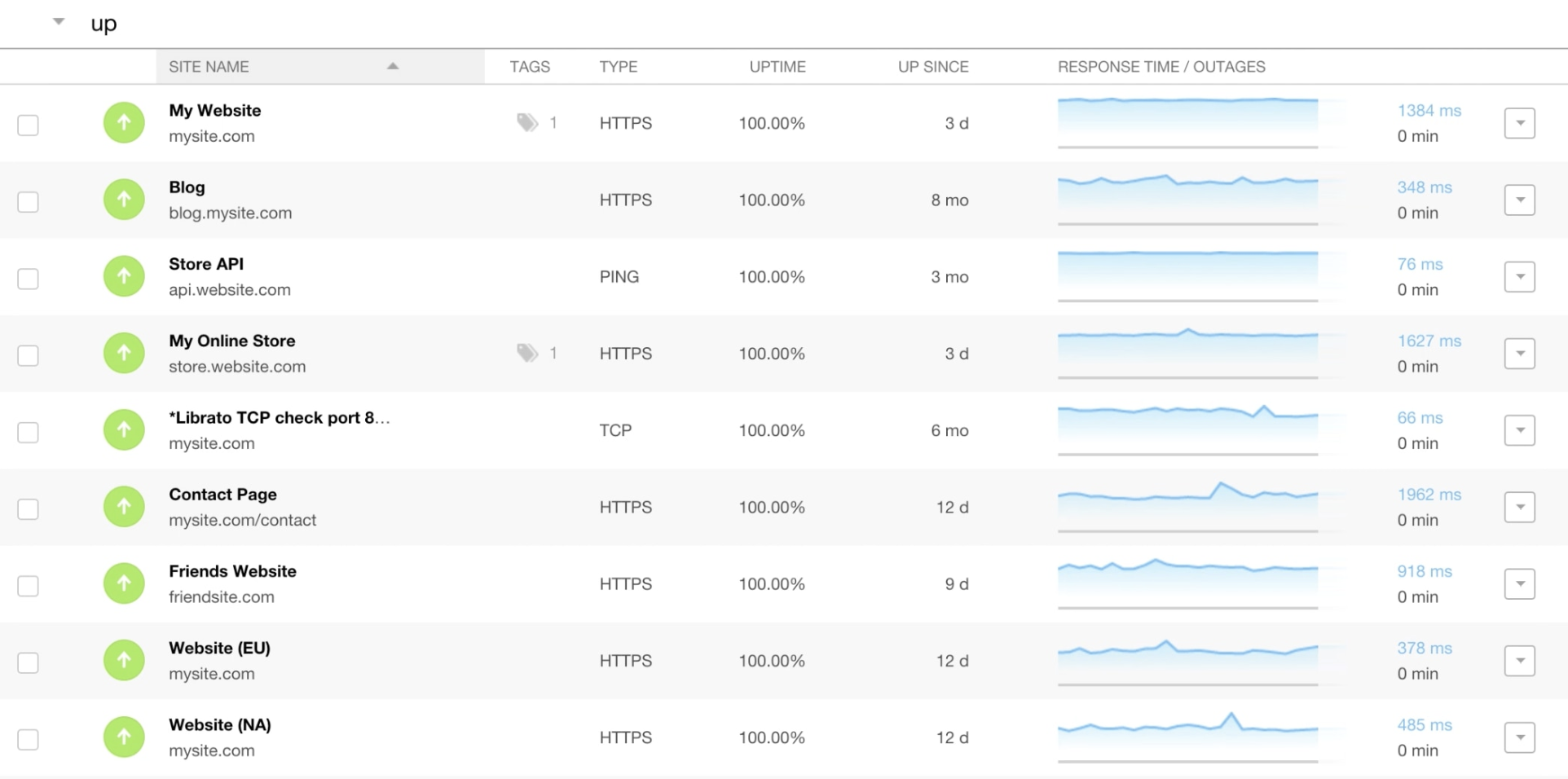1568x779 pixels.
Task: Click the green up status icon for Store API
Action: click(124, 276)
